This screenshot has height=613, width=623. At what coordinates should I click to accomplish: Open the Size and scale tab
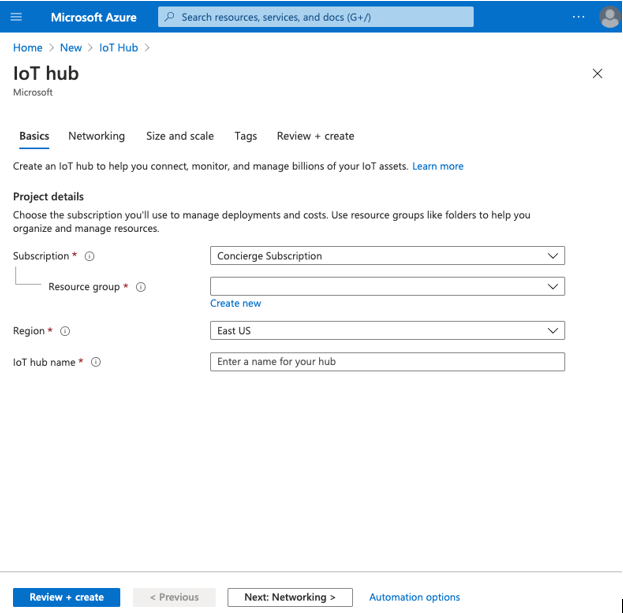(x=180, y=136)
